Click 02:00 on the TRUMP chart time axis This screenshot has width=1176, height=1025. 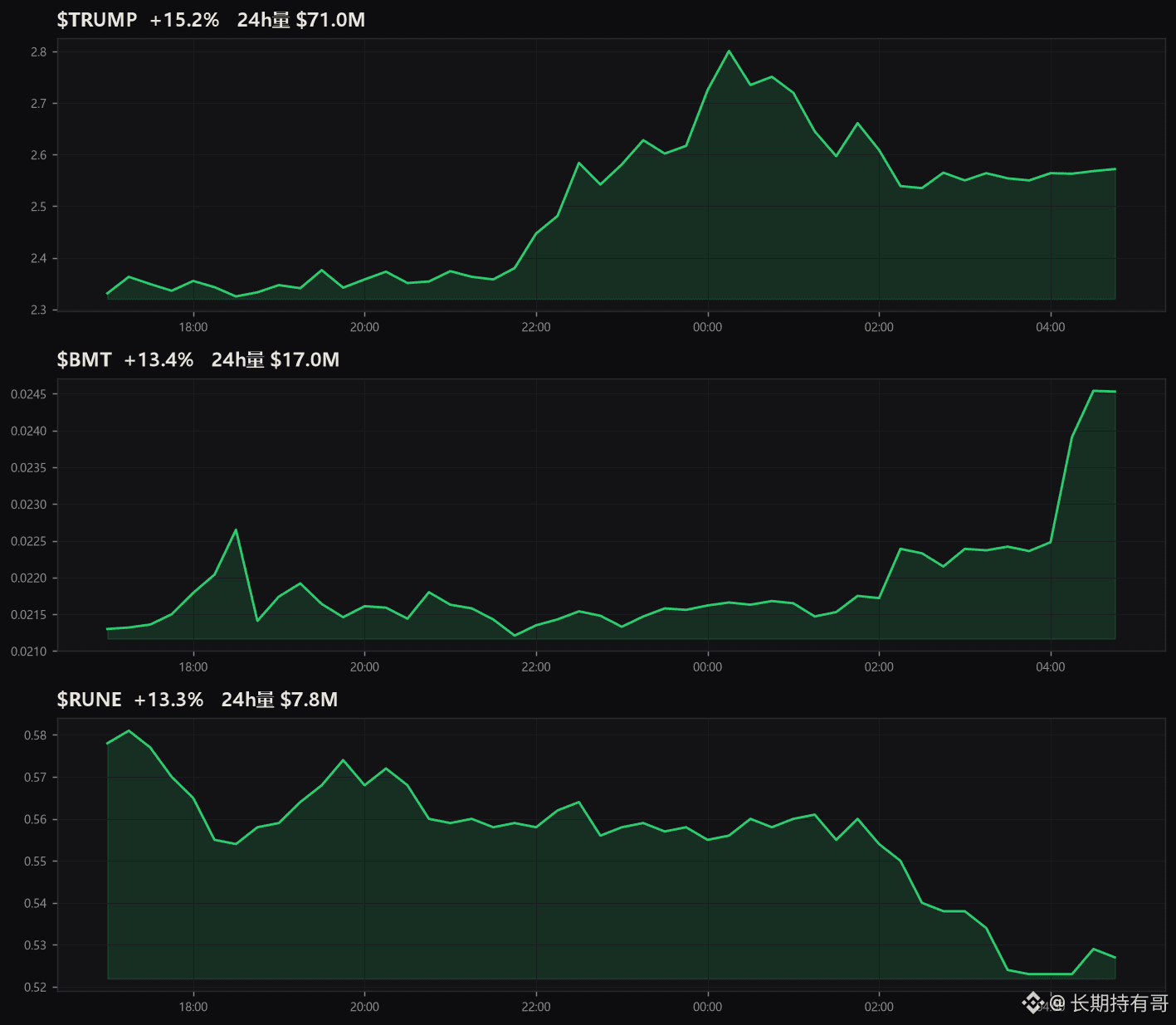click(879, 327)
